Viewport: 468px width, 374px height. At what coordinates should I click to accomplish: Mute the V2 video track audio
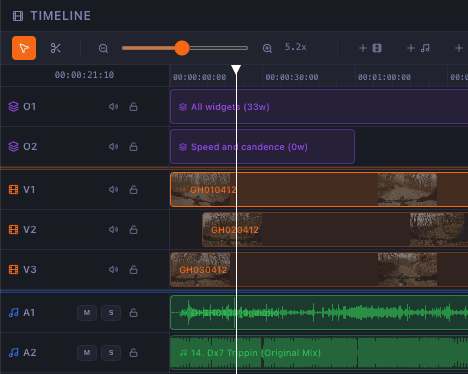[x=113, y=230]
